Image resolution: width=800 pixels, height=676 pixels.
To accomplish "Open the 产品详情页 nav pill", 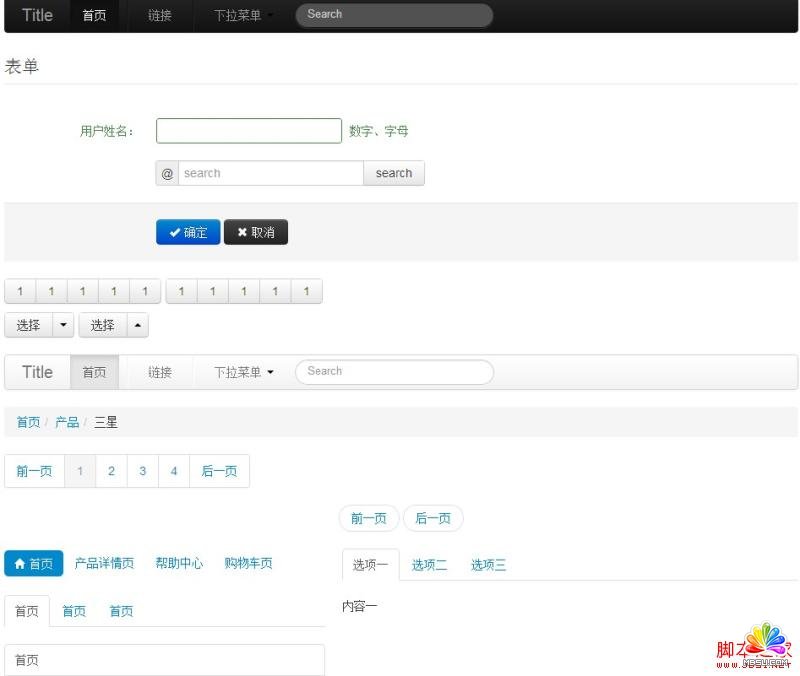I will pyautogui.click(x=104, y=564).
